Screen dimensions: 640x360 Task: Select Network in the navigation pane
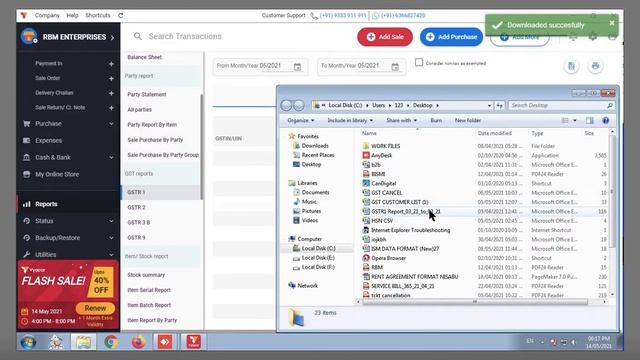307,286
